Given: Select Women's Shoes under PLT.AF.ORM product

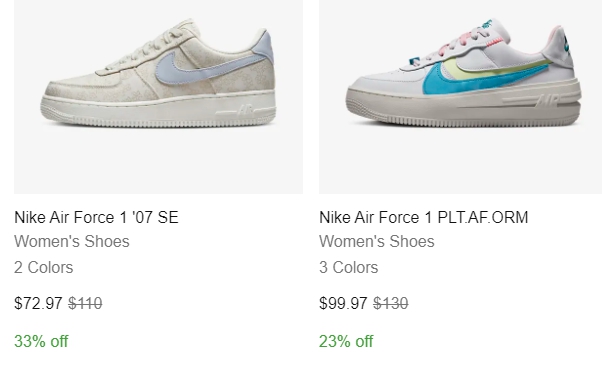Looking at the screenshot, I should pos(377,242).
